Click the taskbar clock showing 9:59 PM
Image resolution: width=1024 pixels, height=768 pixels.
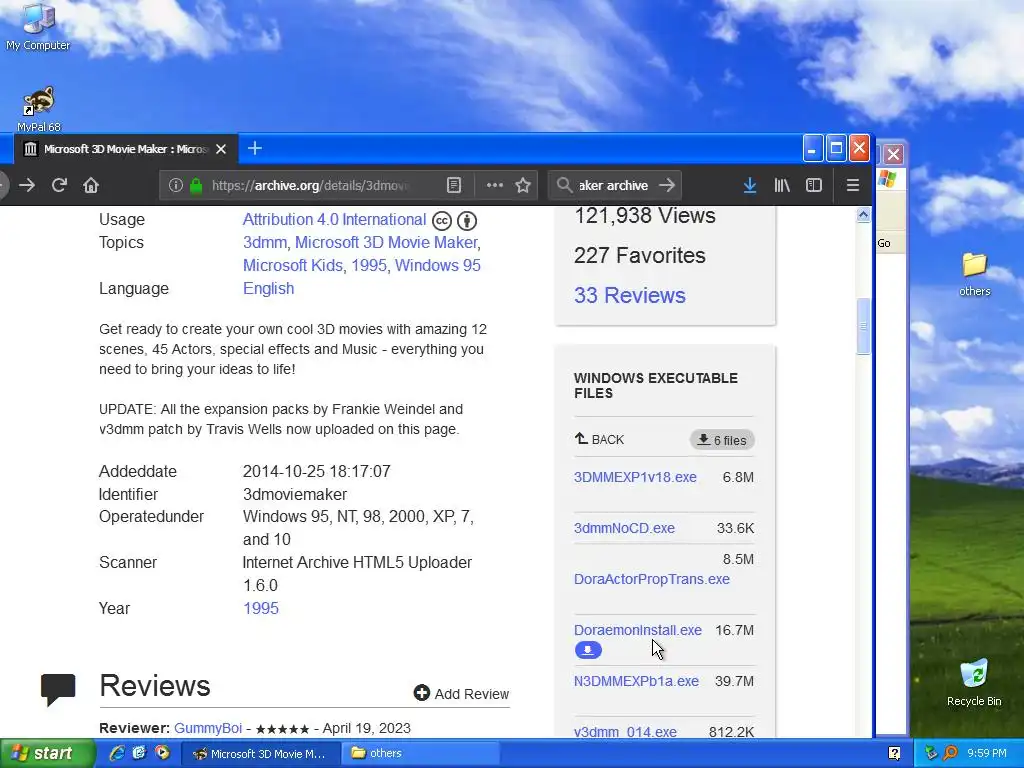986,753
